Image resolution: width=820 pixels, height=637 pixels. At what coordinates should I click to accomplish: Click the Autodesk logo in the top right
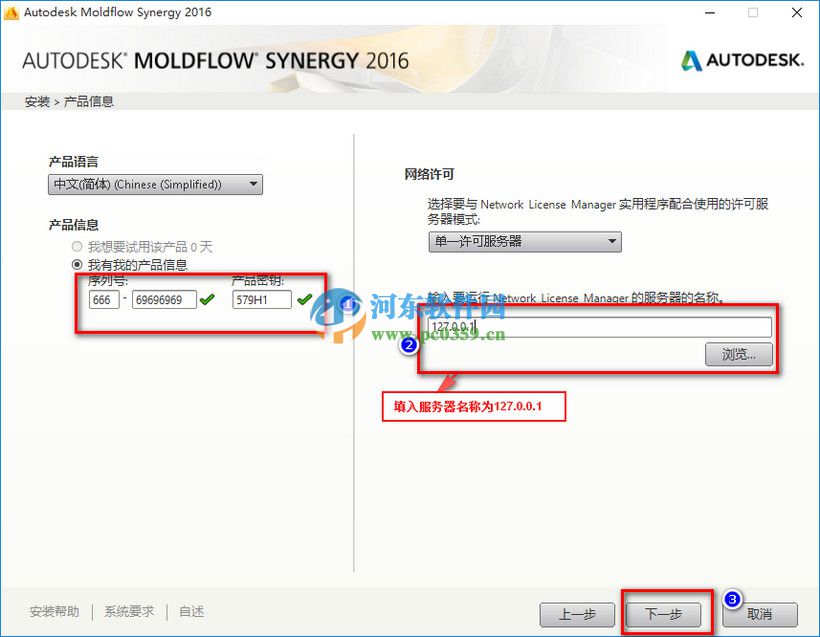[x=742, y=60]
